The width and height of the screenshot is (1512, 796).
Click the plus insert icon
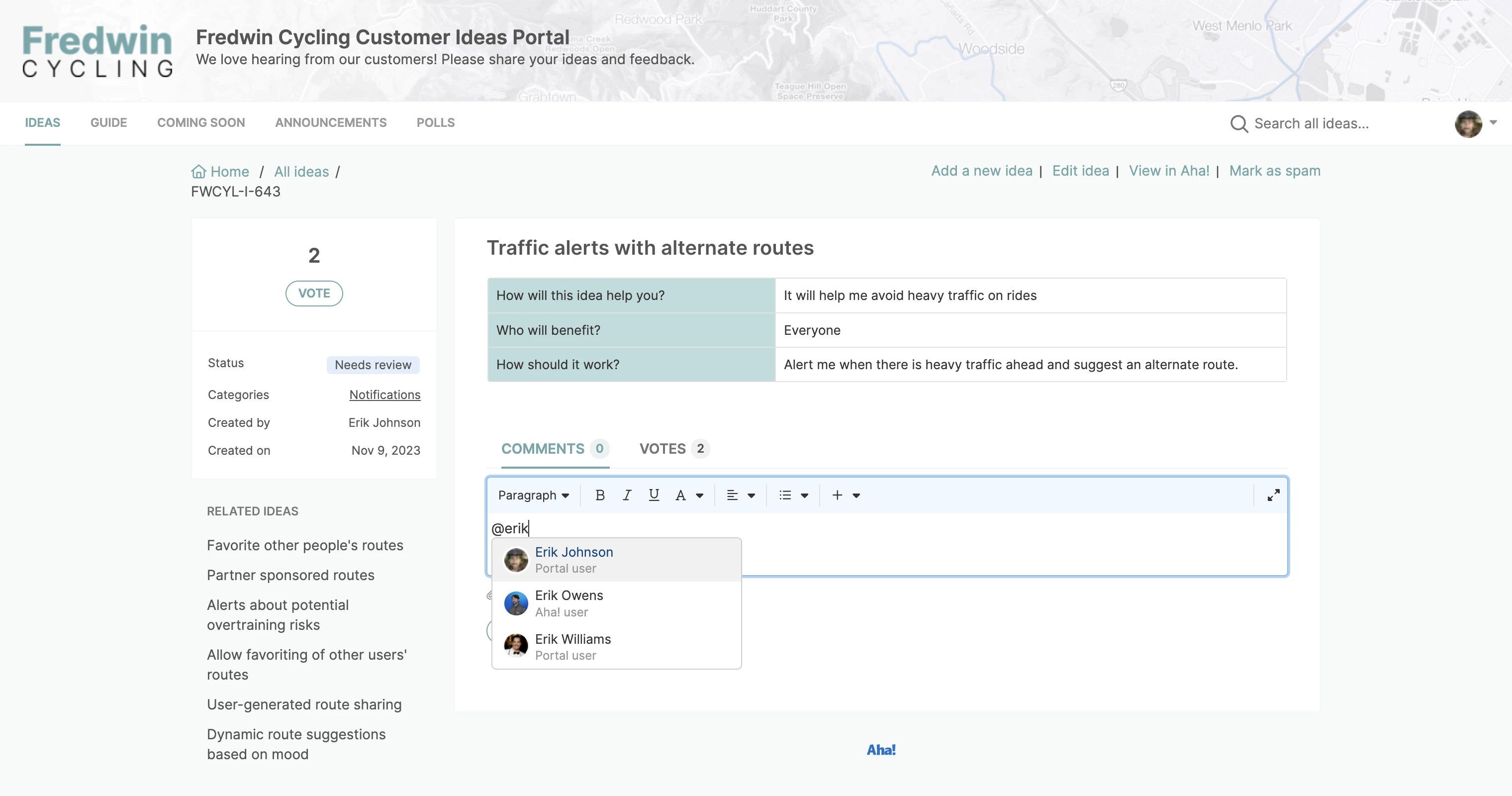click(x=838, y=495)
